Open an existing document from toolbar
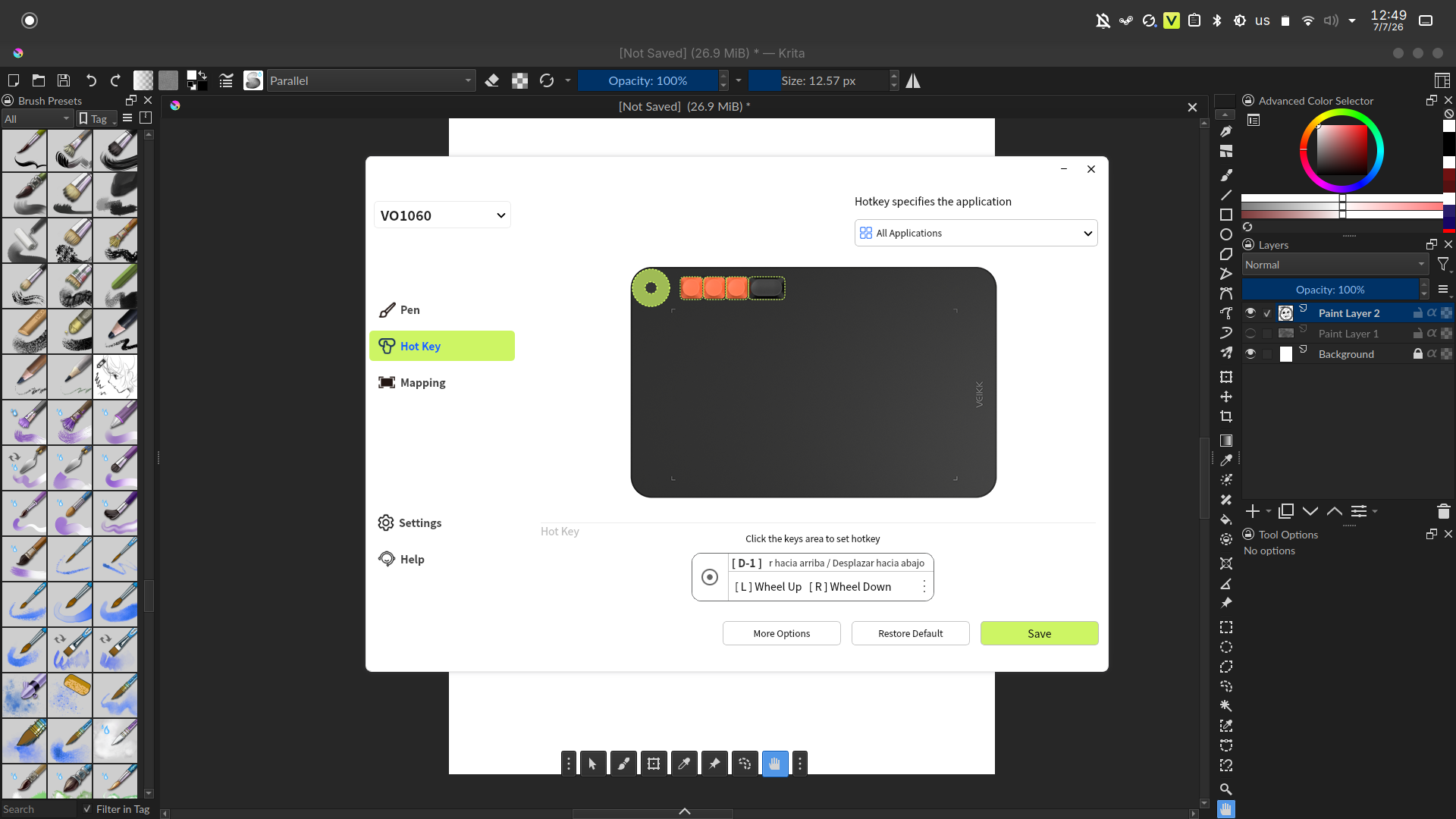This screenshot has height=819, width=1456. point(39,80)
